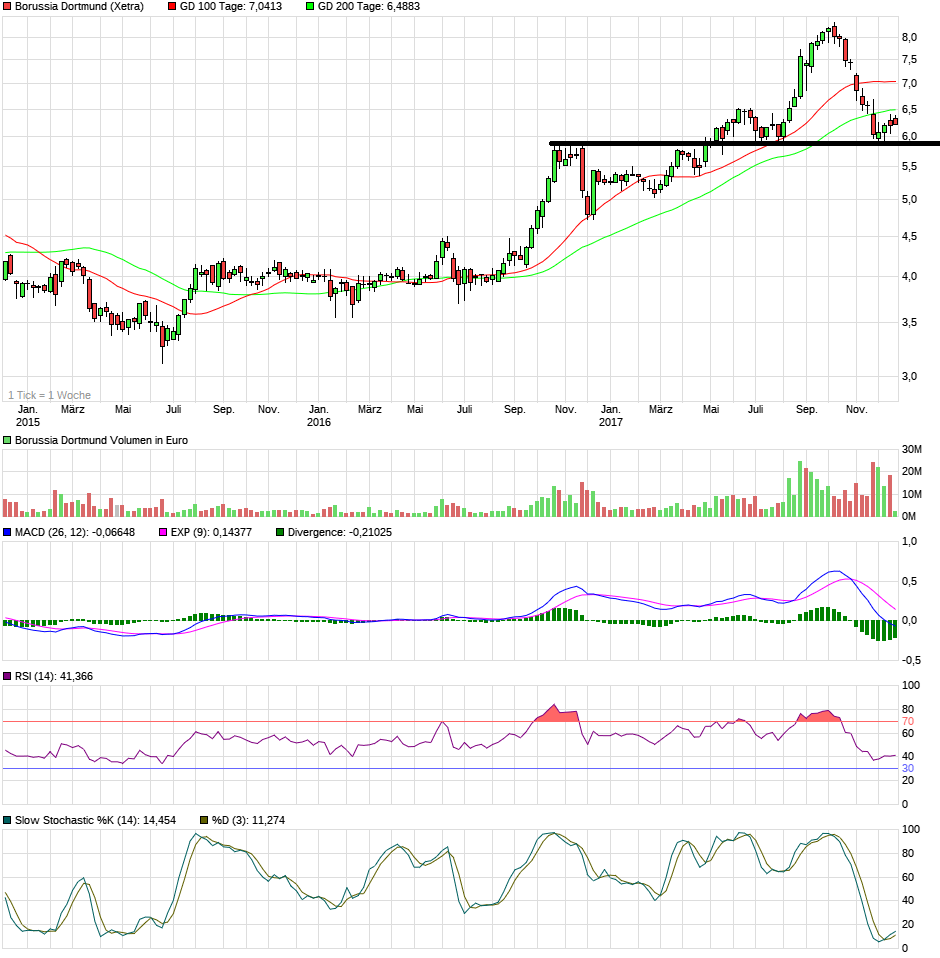Click the Borussia Dortmund Volumen in Euro label
This screenshot has height=958, width=940.
tap(101, 441)
